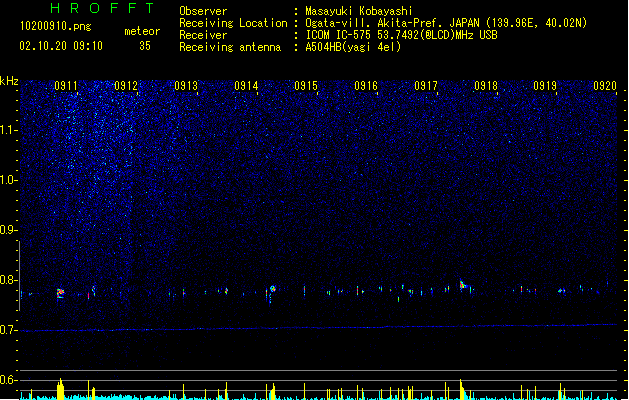Click the HROFFT title text

pos(102,8)
